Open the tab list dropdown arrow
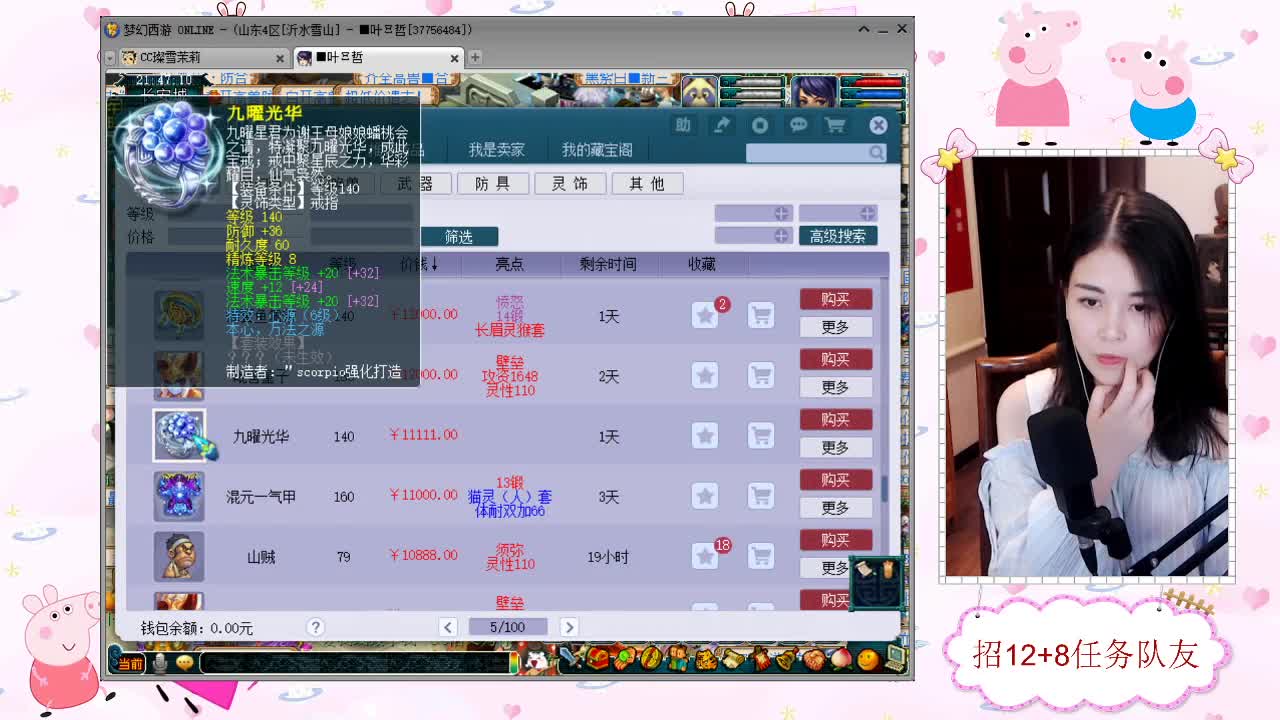This screenshot has height=720, width=1280. coord(110,58)
